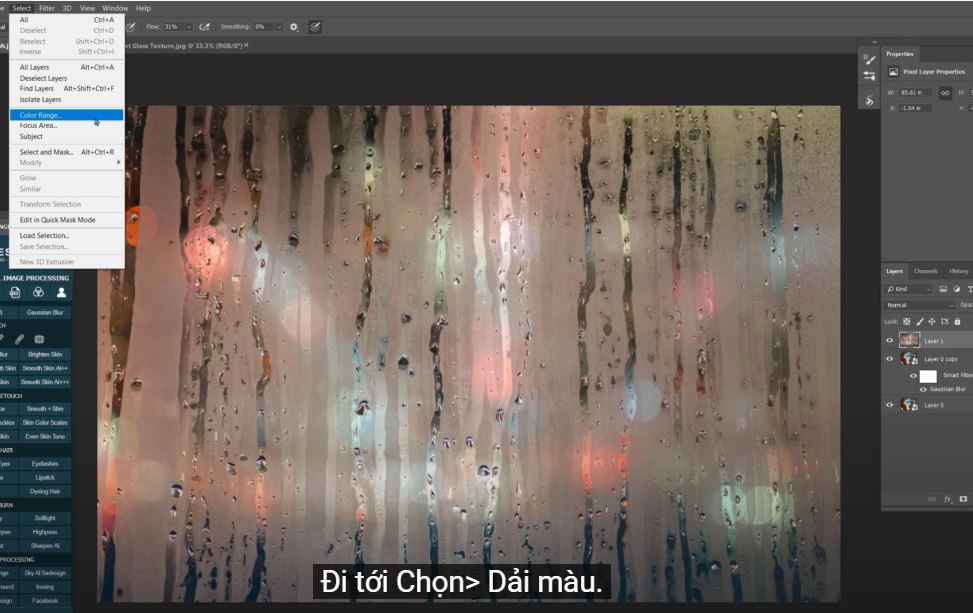The height and width of the screenshot is (613, 973).
Task: Open the Smoothing percentage dropdown arrow
Action: pyautogui.click(x=279, y=27)
